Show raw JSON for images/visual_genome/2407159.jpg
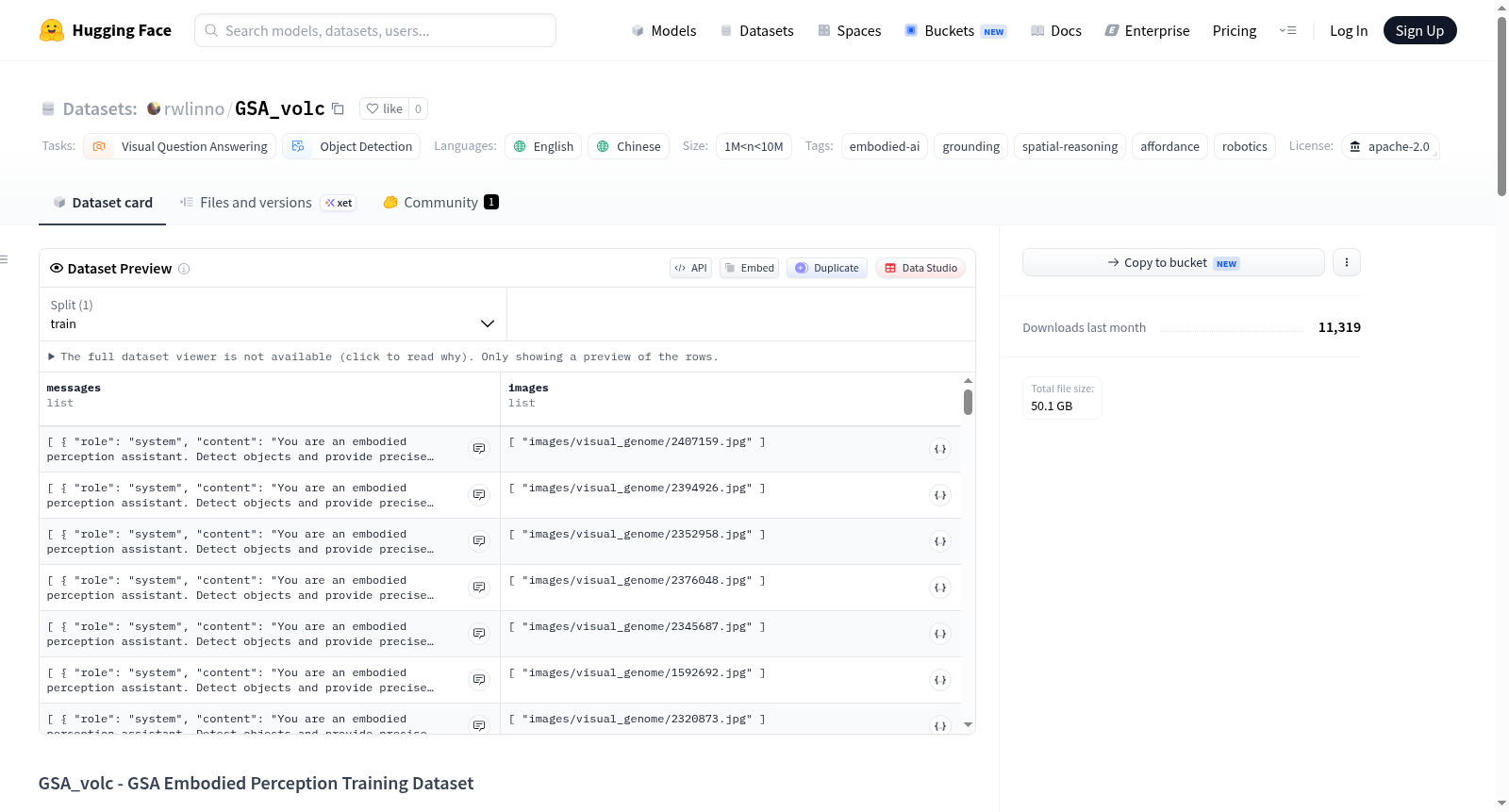Image resolution: width=1509 pixels, height=812 pixels. (940, 449)
